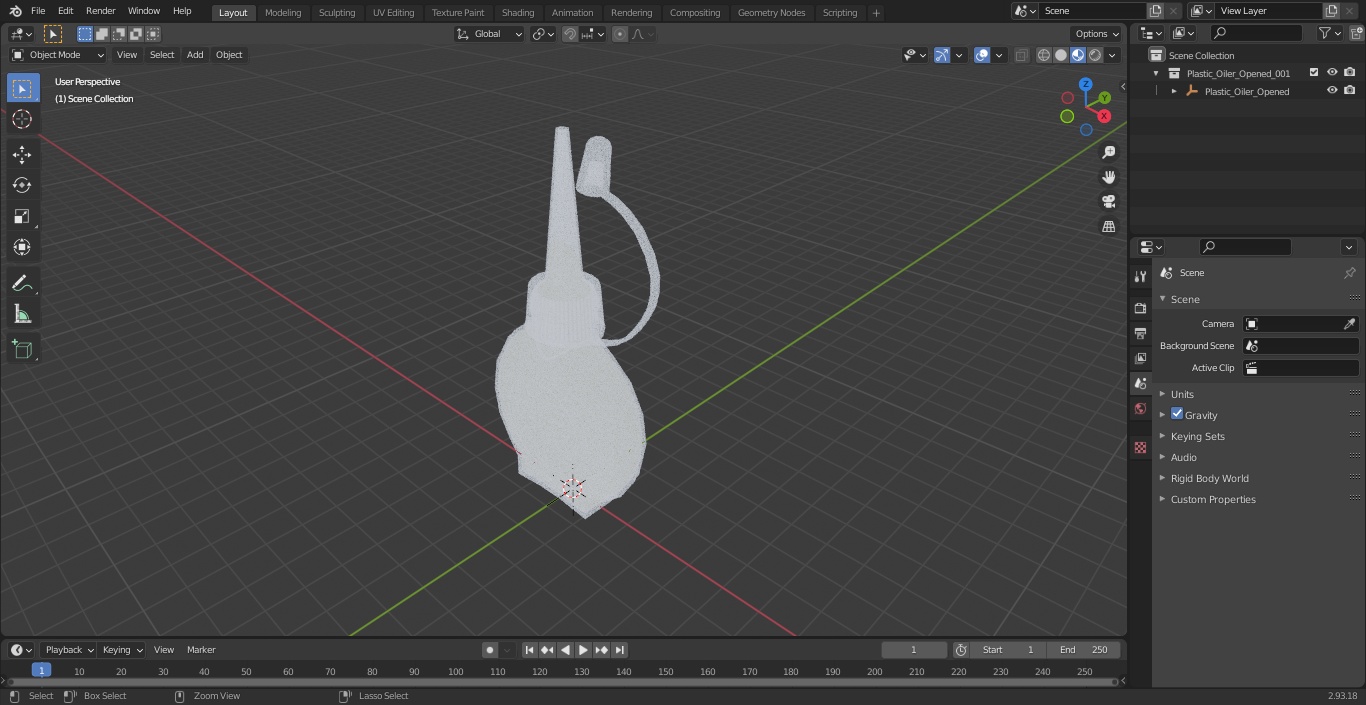Click the pin icon in the Scene properties header
Screen dimensions: 1366x705
(x=1349, y=273)
